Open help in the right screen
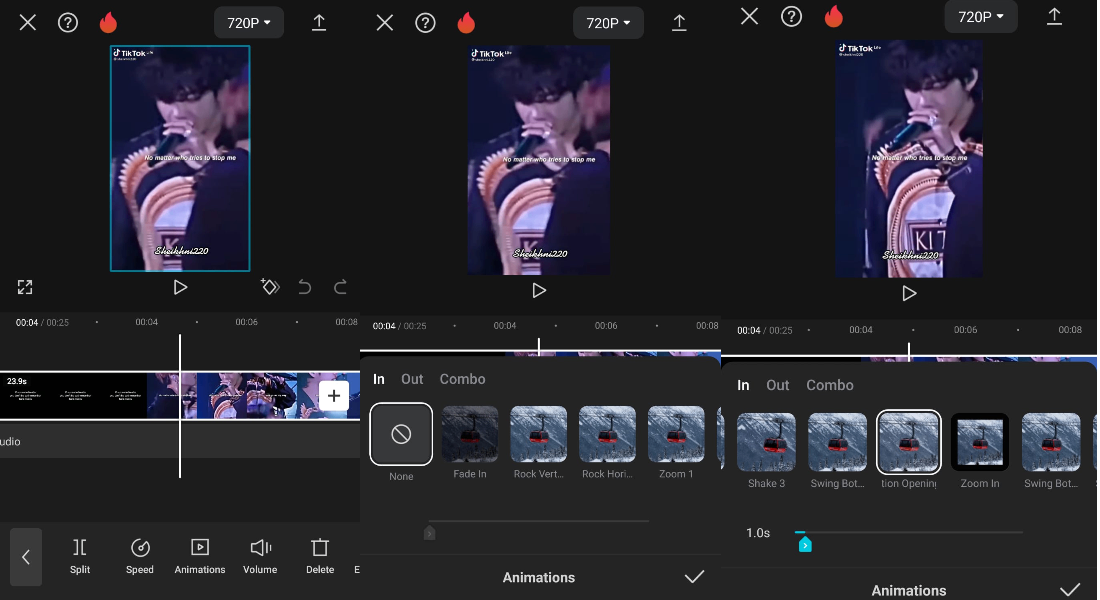The height and width of the screenshot is (600, 1100). coord(791,16)
